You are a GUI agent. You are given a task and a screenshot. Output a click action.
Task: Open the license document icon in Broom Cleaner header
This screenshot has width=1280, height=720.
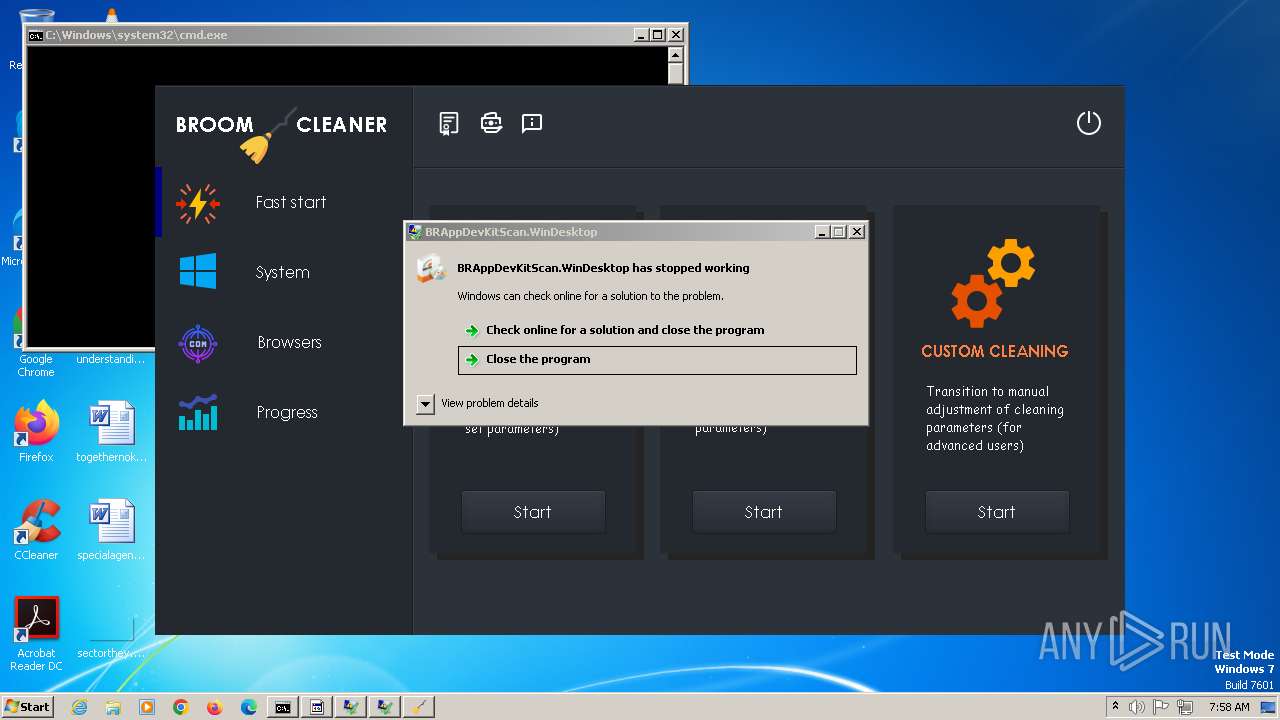449,123
